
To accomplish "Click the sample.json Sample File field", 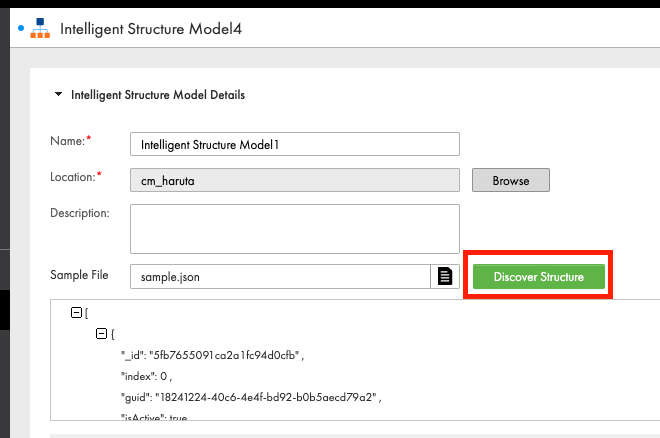I will click(x=280, y=276).
